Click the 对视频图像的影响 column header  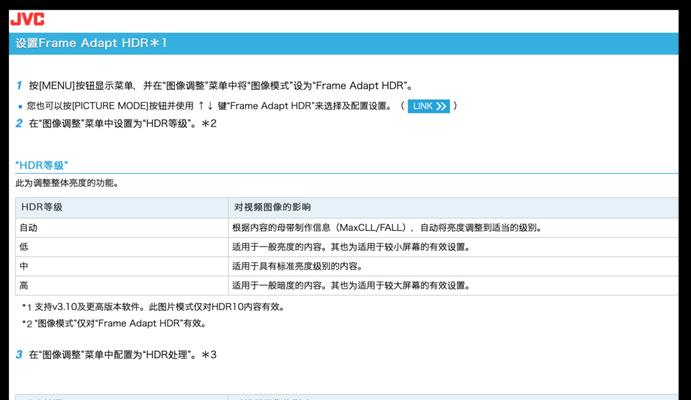coord(453,207)
